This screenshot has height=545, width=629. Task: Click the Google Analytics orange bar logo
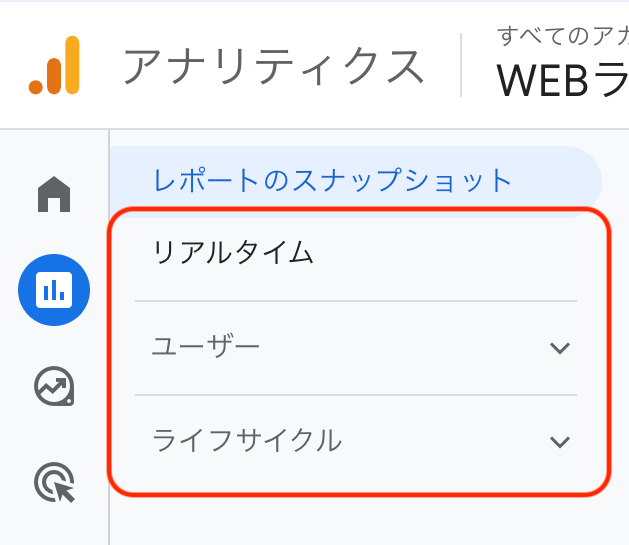tap(54, 65)
